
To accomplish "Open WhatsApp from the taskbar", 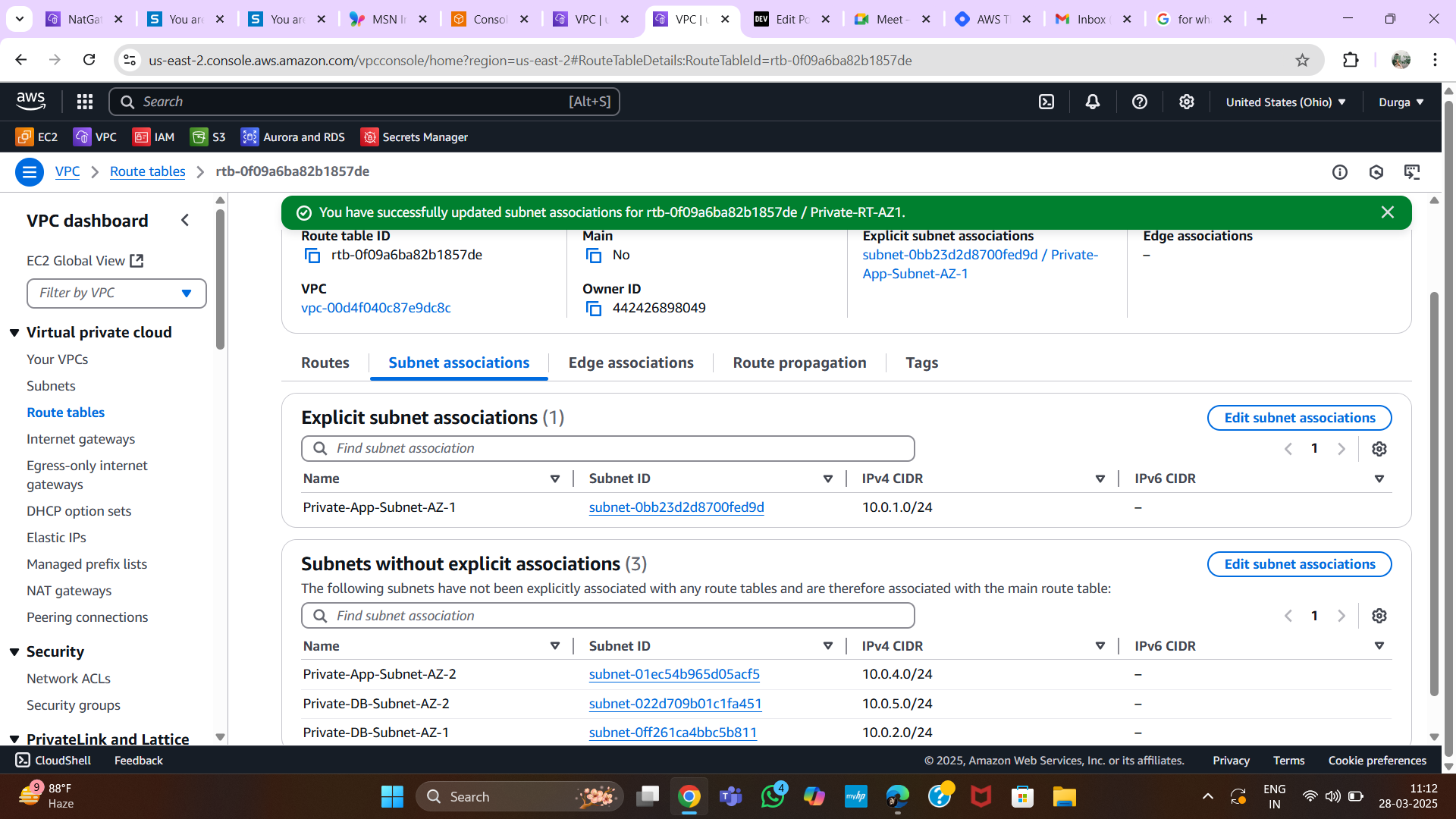I will coord(773,797).
